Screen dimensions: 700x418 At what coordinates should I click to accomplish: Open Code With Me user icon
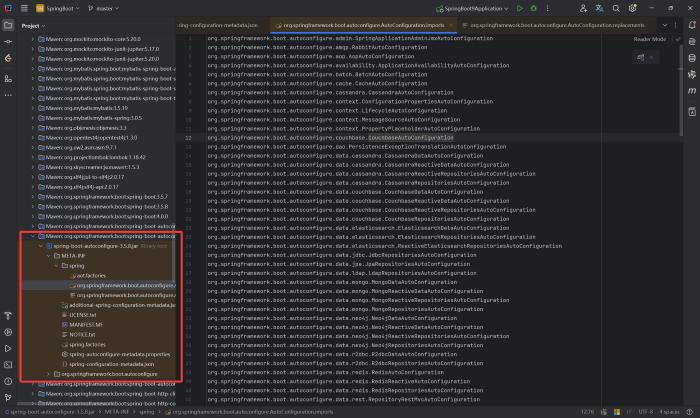coord(583,8)
